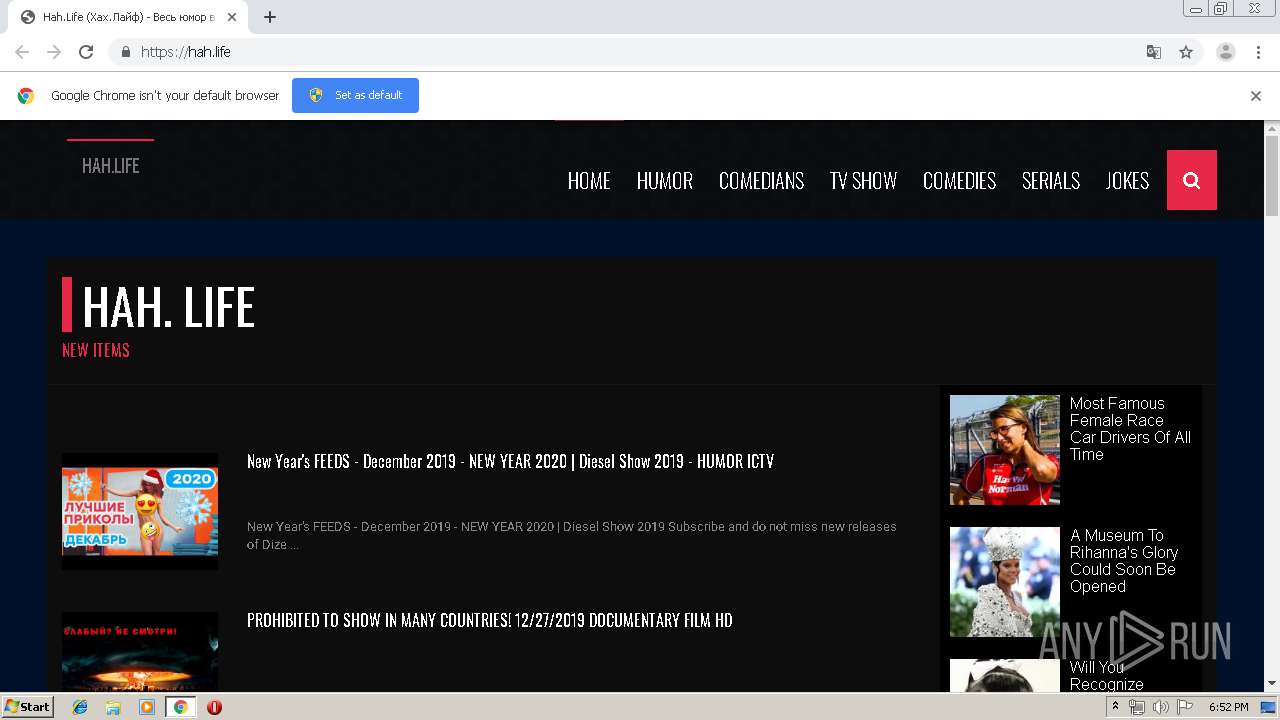
Task: Open the translate page icon
Action: pos(1154,52)
